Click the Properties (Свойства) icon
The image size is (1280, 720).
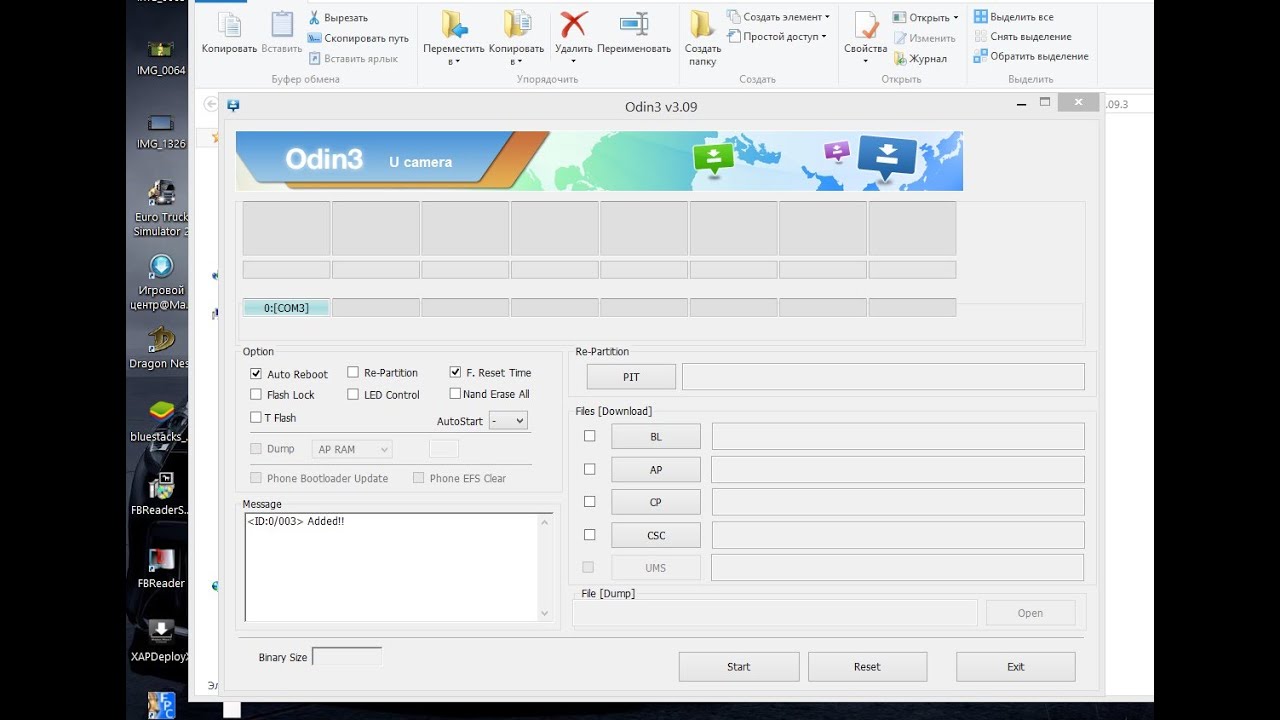[865, 26]
